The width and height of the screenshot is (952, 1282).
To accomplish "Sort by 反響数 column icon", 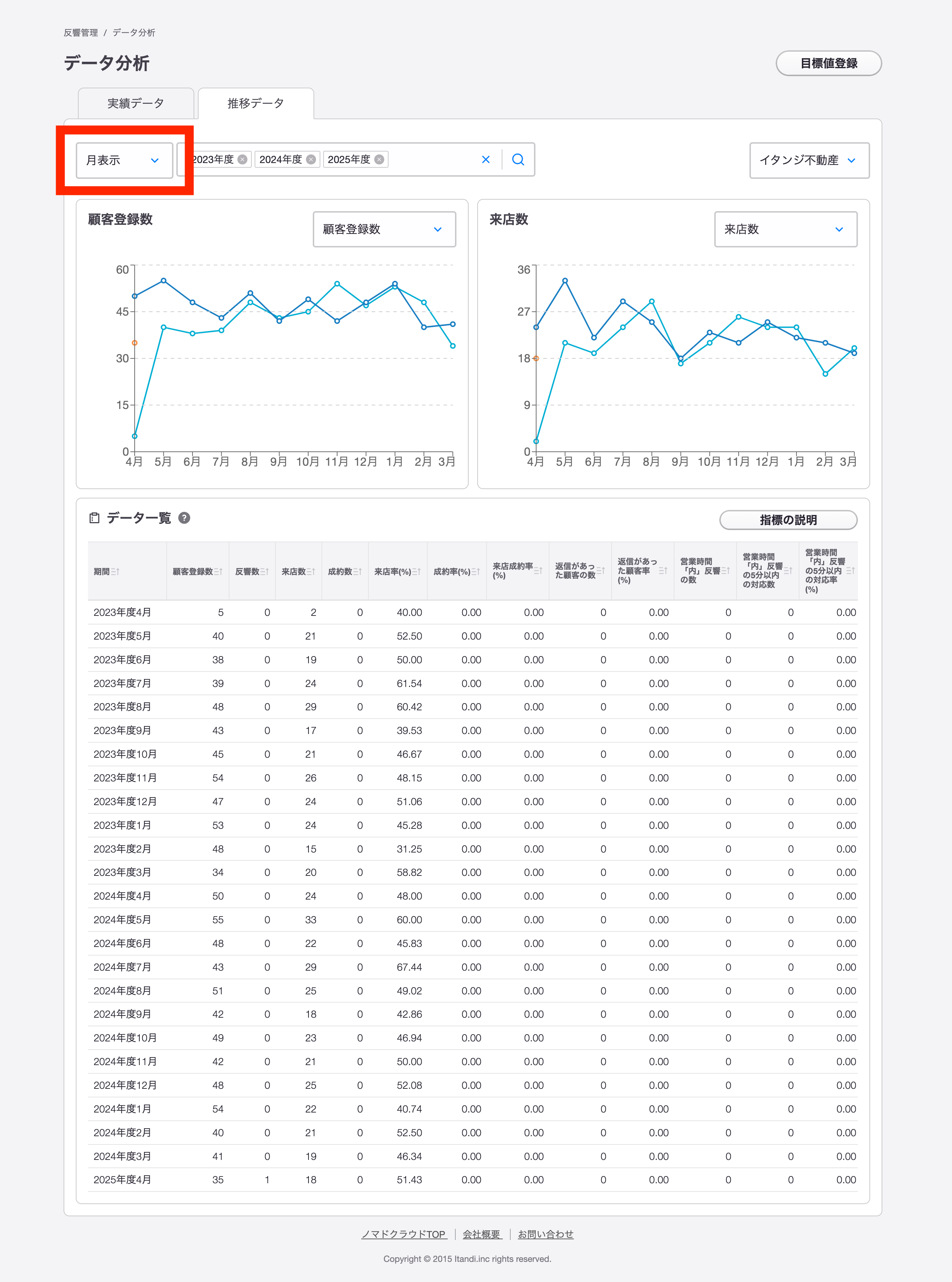I will click(265, 572).
